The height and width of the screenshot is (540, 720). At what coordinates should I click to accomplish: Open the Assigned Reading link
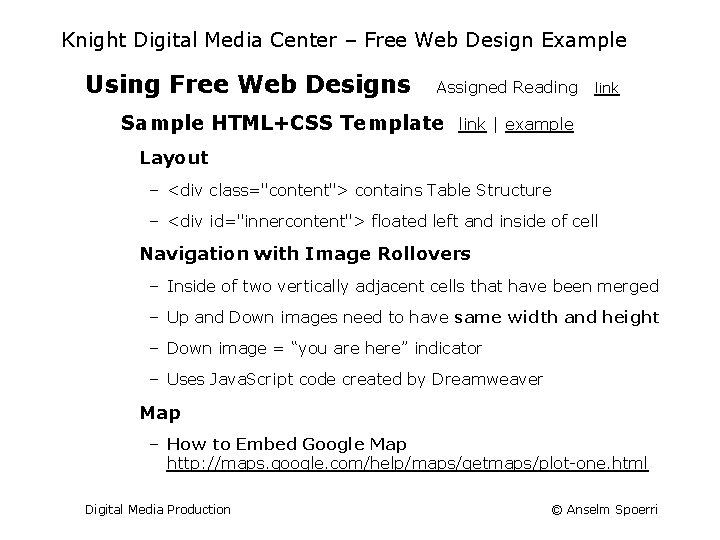tap(607, 87)
